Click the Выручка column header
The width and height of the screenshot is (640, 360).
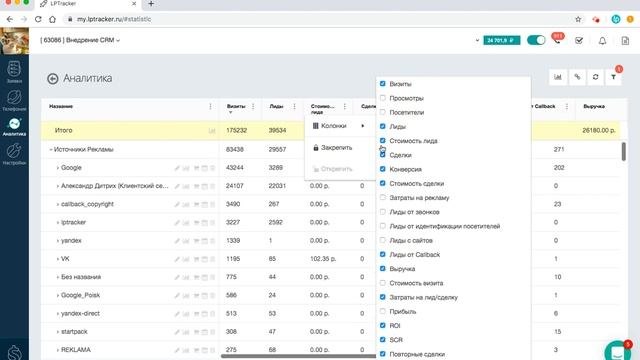[x=594, y=107]
